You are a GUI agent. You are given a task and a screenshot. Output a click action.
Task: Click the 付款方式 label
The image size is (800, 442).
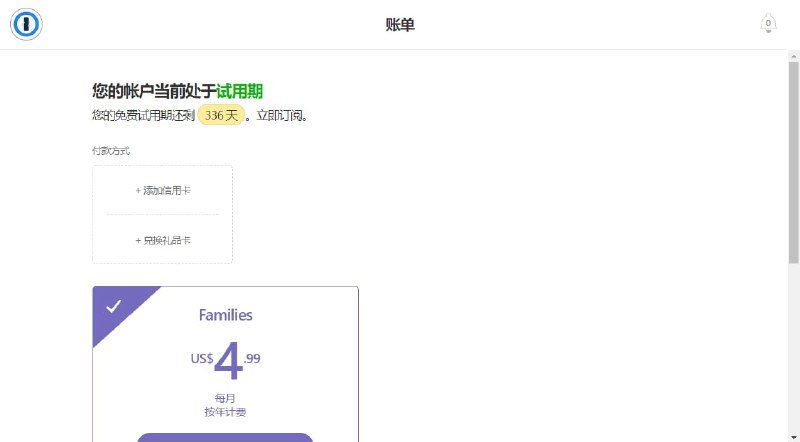coord(111,151)
